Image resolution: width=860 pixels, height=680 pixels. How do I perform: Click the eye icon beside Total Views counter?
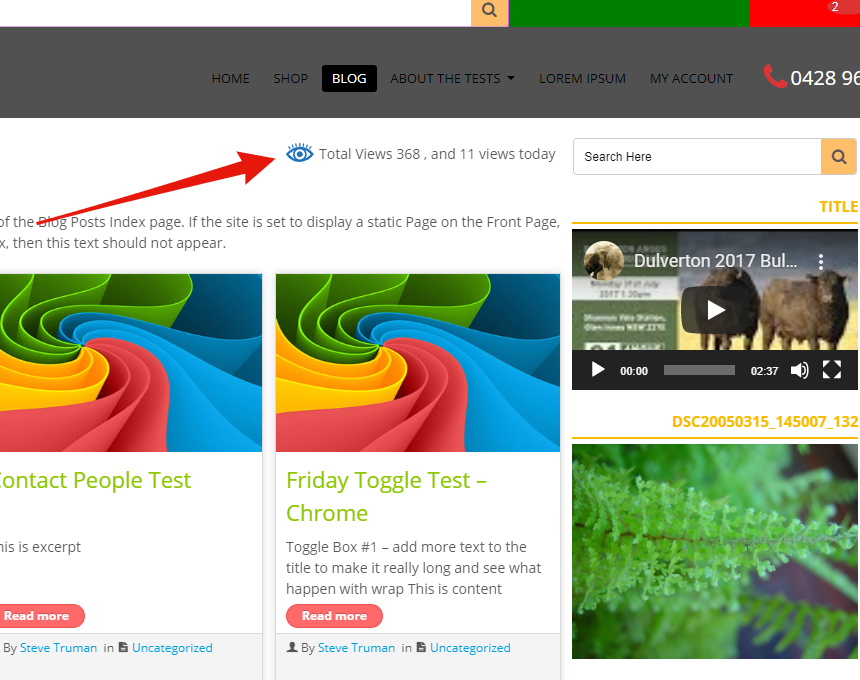[x=299, y=153]
